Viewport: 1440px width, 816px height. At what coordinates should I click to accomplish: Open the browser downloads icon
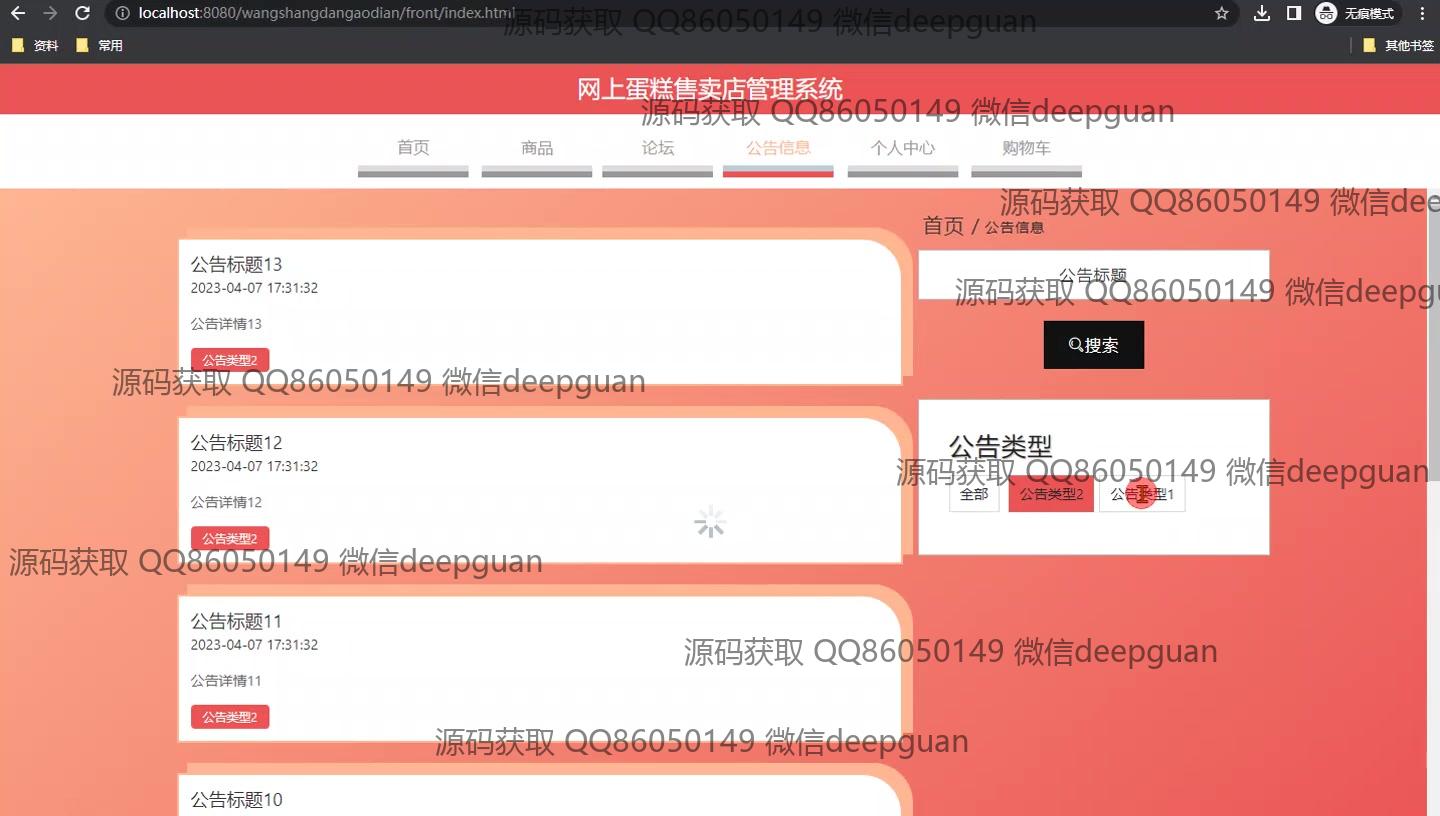coord(1262,13)
